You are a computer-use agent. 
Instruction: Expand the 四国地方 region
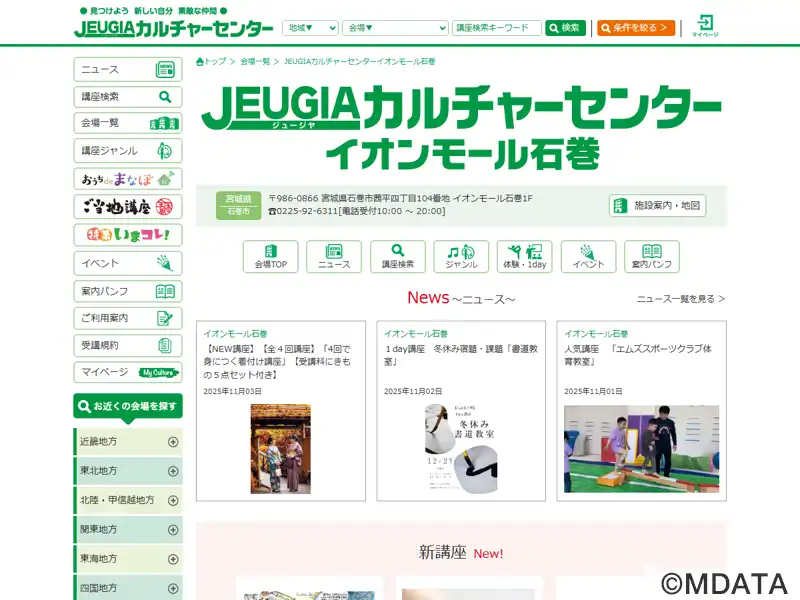(128, 588)
